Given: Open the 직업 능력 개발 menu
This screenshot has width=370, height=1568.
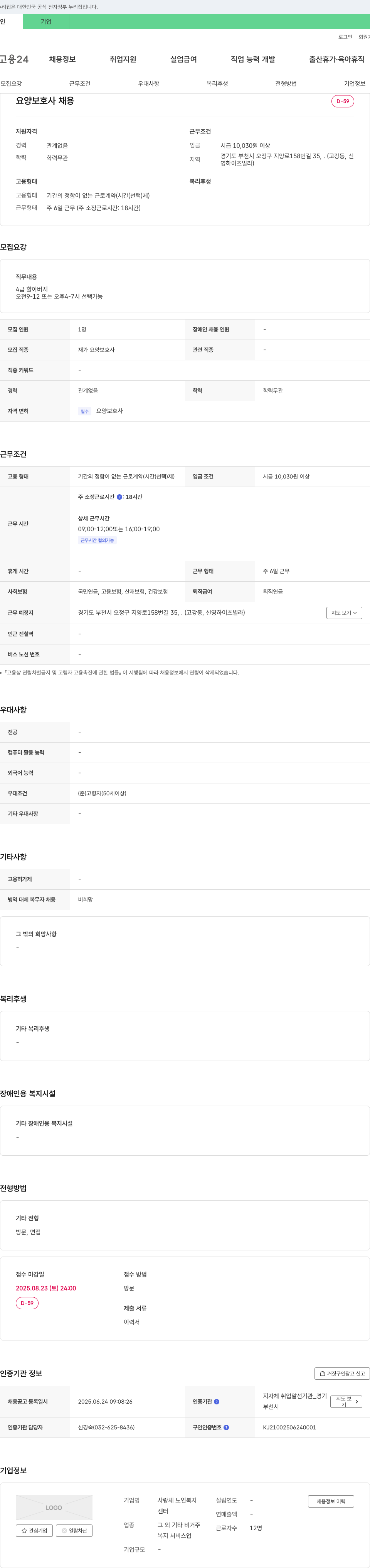Looking at the screenshot, I should [253, 59].
